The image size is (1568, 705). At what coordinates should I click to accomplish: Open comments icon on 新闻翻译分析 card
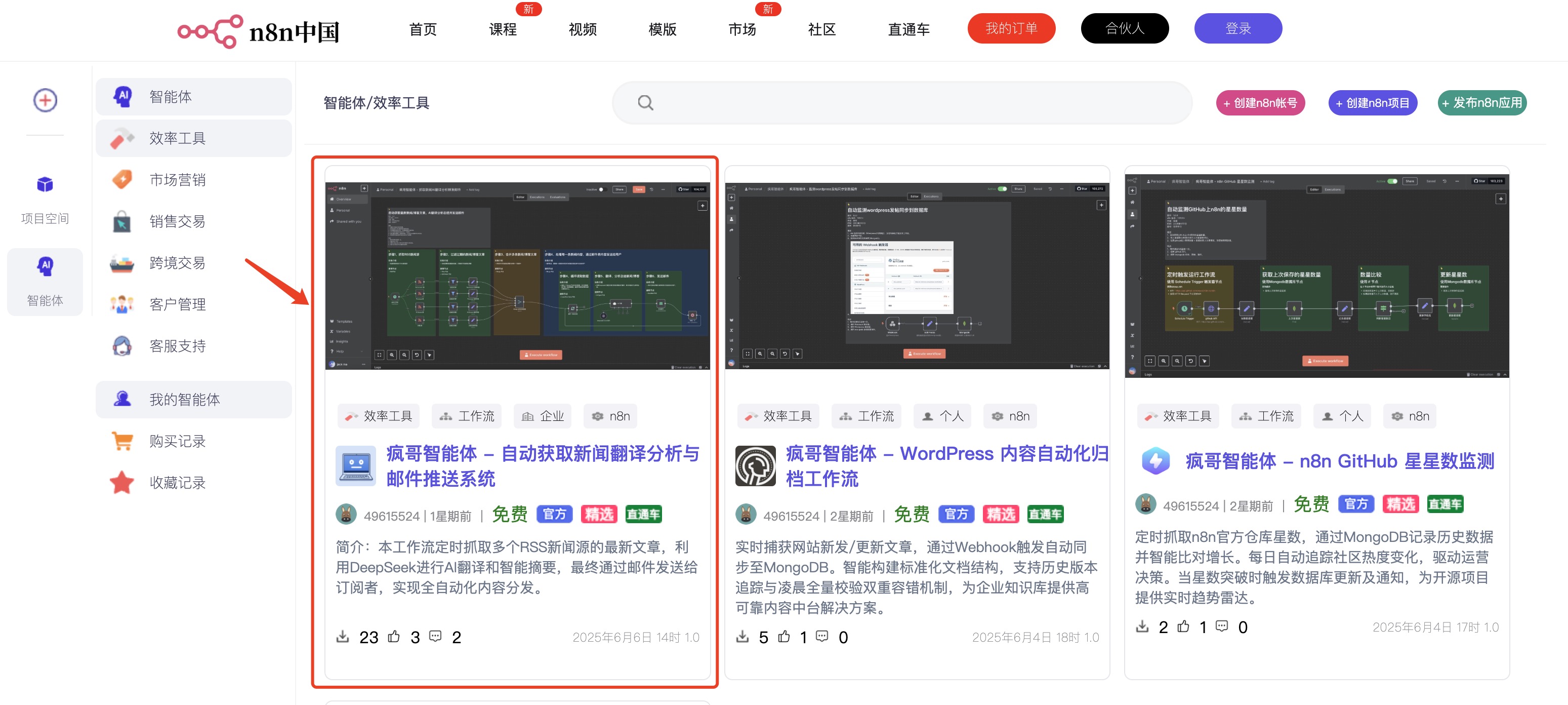(x=435, y=636)
